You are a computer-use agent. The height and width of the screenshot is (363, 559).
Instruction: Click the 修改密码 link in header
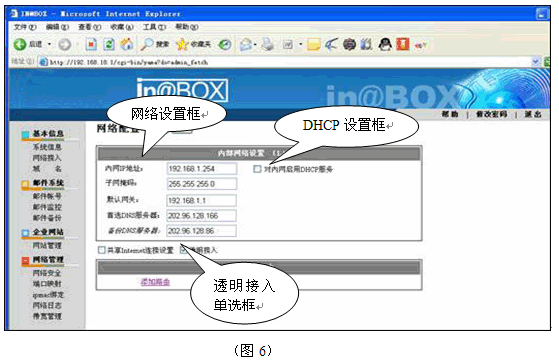[x=492, y=114]
